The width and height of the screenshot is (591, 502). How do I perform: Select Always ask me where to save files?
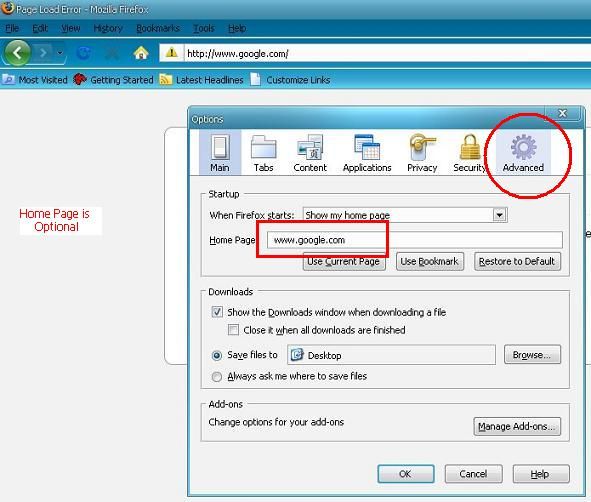tap(217, 376)
